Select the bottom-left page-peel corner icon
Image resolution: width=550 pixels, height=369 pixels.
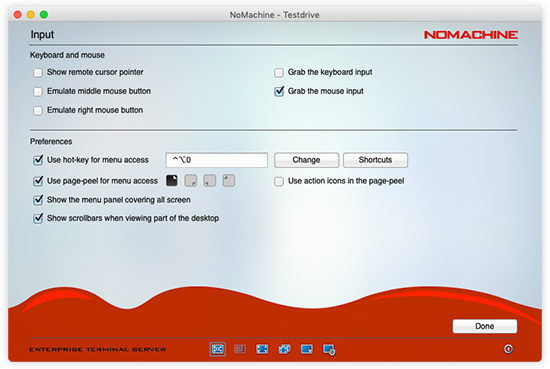[x=210, y=181]
